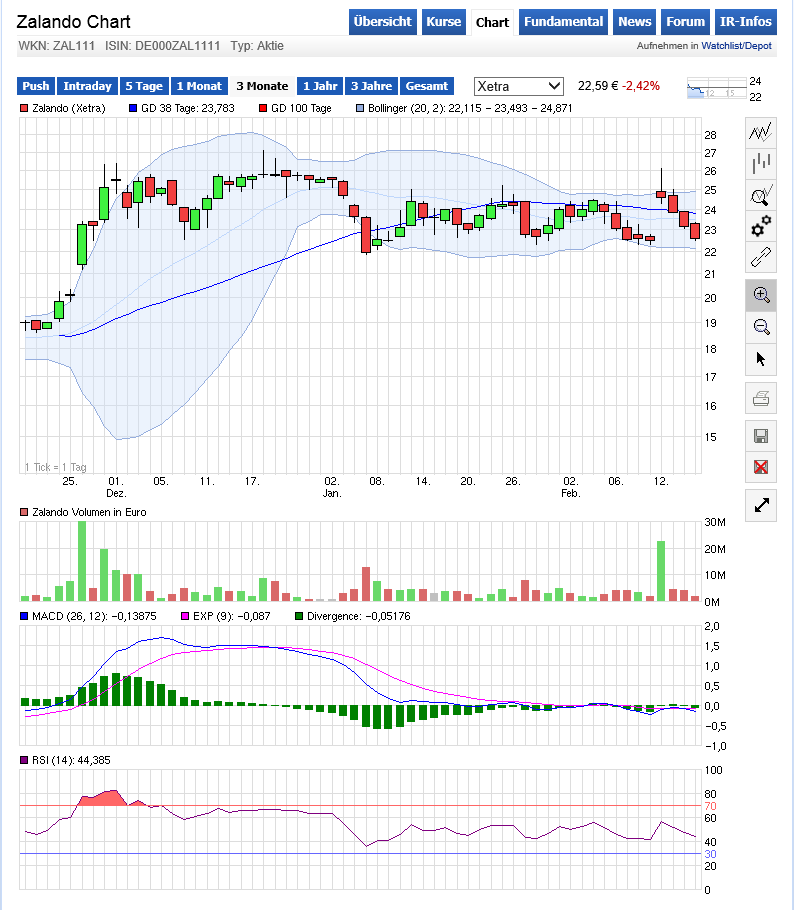Image resolution: width=794 pixels, height=910 pixels.
Task: Click the tall green volume bar near Feb 12
Action: coord(661,570)
